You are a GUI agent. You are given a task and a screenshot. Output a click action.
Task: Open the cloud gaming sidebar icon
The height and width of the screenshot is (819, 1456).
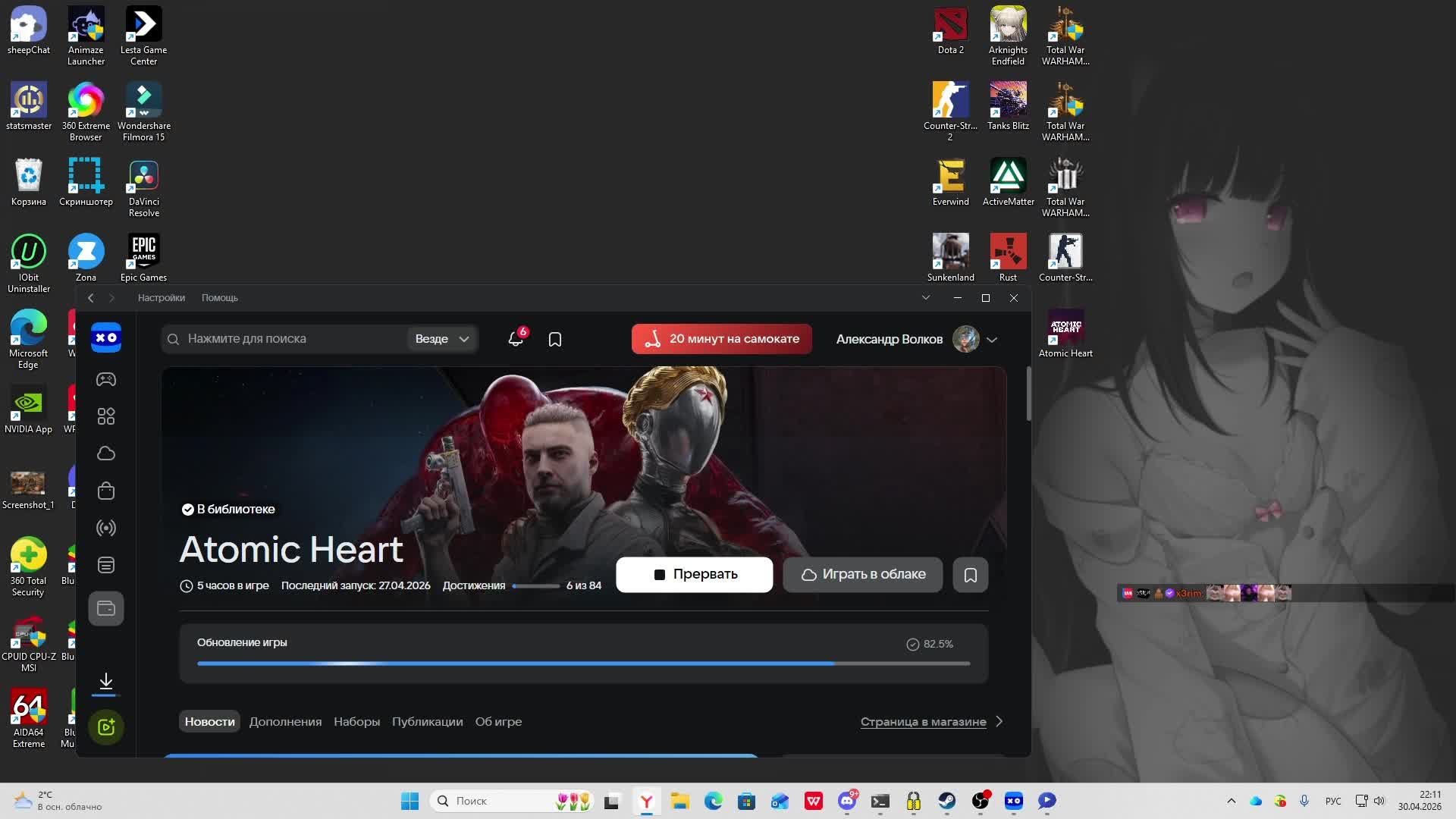tap(106, 453)
